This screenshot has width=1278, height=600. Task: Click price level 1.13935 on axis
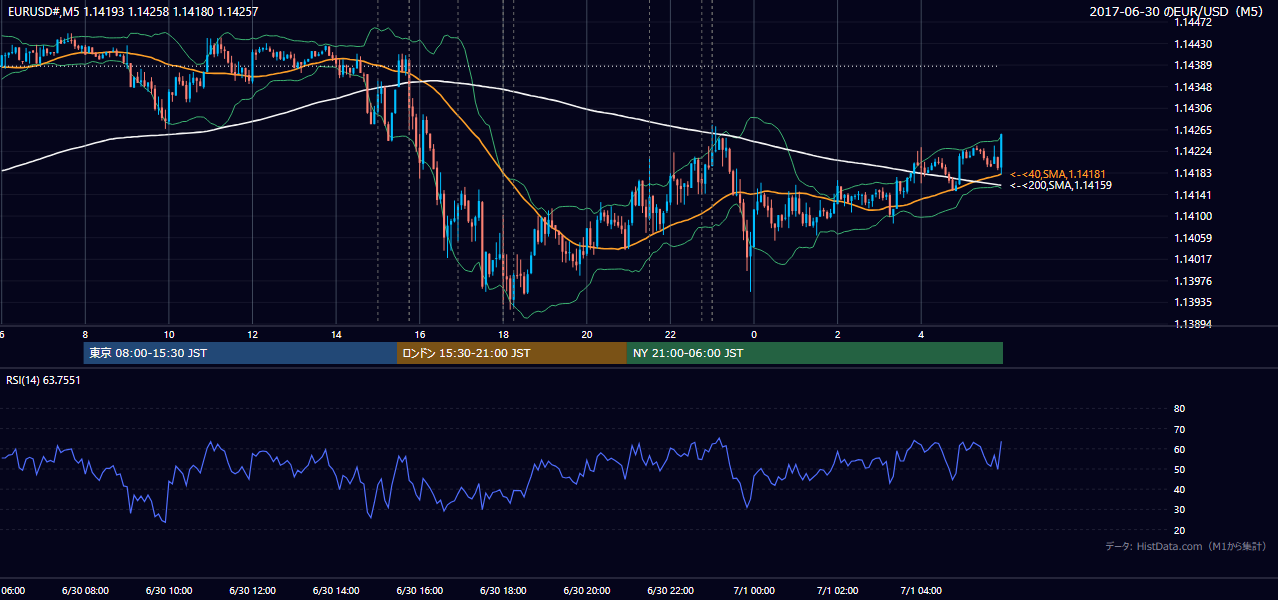pos(1193,302)
